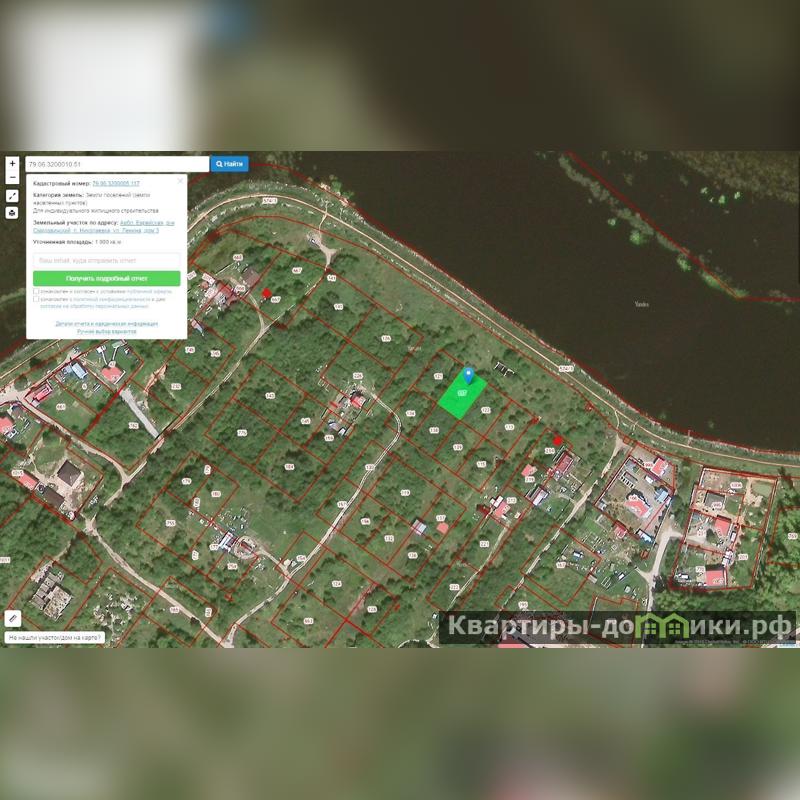800x800 pixels.
Task: Click the highlighted green land parcel
Action: click(x=462, y=398)
